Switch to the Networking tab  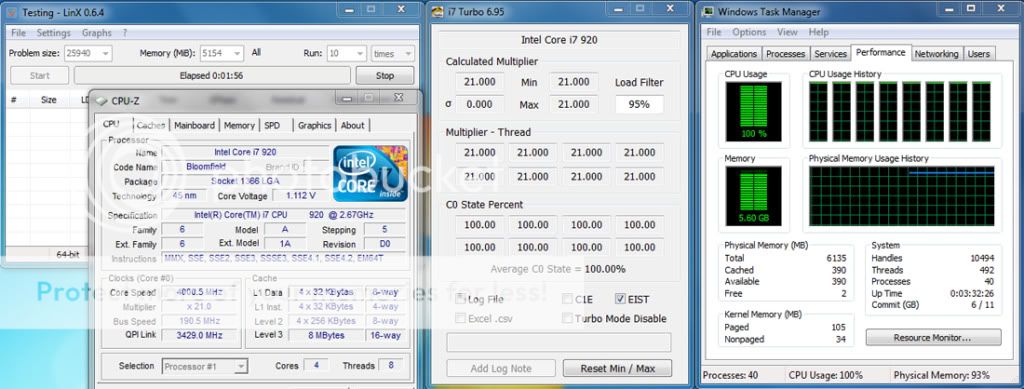[x=936, y=54]
